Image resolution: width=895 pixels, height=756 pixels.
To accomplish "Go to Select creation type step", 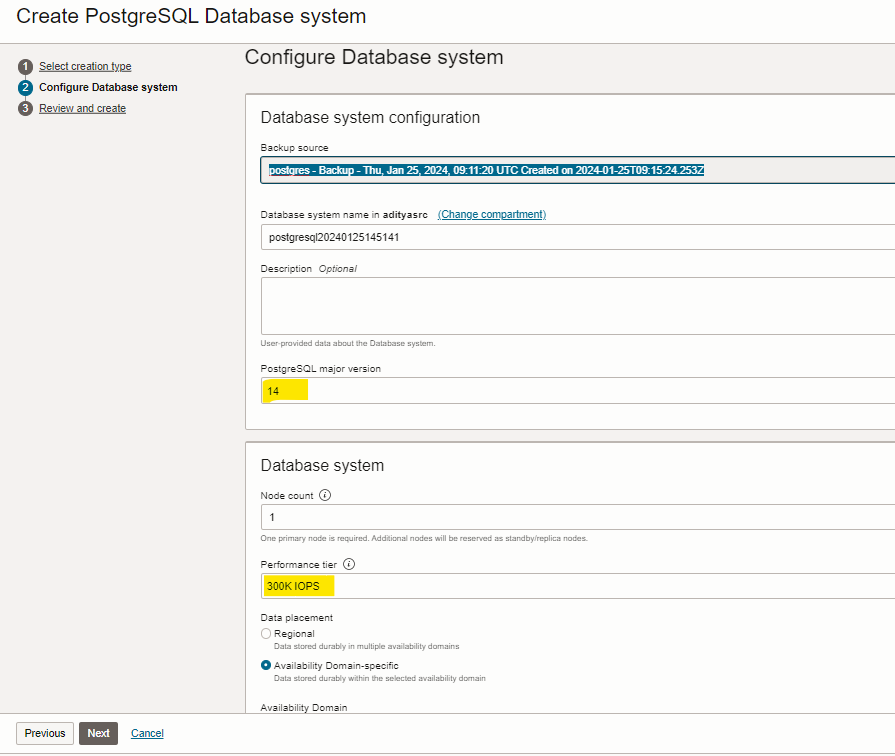I will [85, 66].
